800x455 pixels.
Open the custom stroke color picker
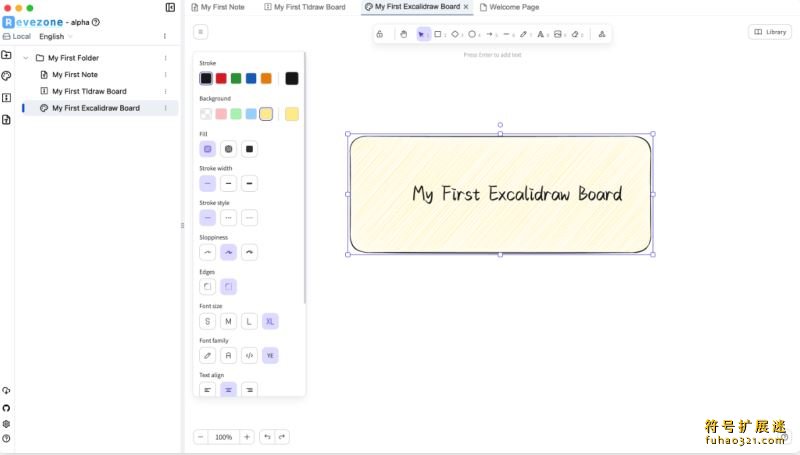(x=292, y=78)
